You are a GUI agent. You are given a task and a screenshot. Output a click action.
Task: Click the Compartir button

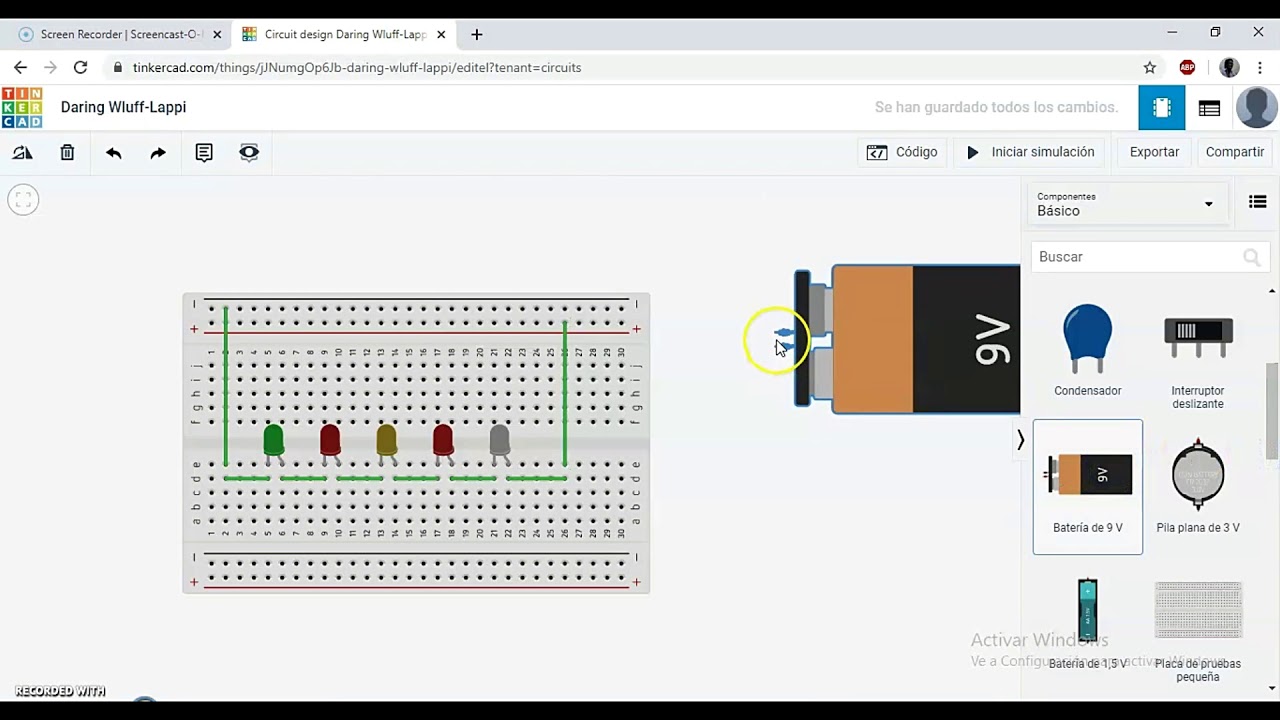coord(1235,152)
